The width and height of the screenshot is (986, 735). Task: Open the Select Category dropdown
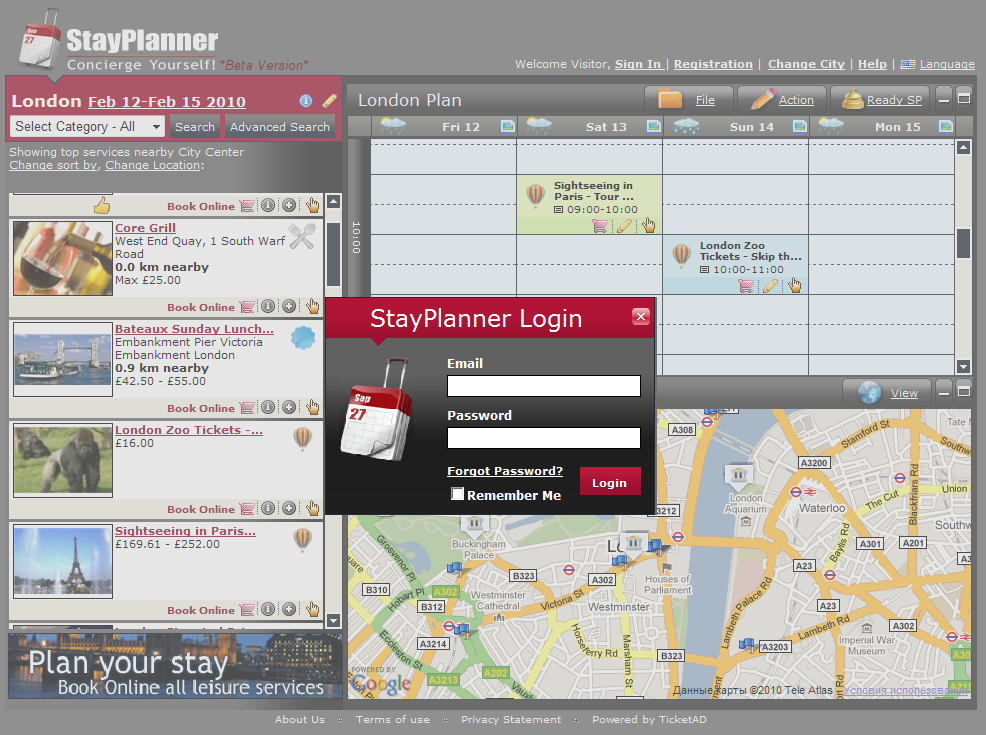(87, 126)
